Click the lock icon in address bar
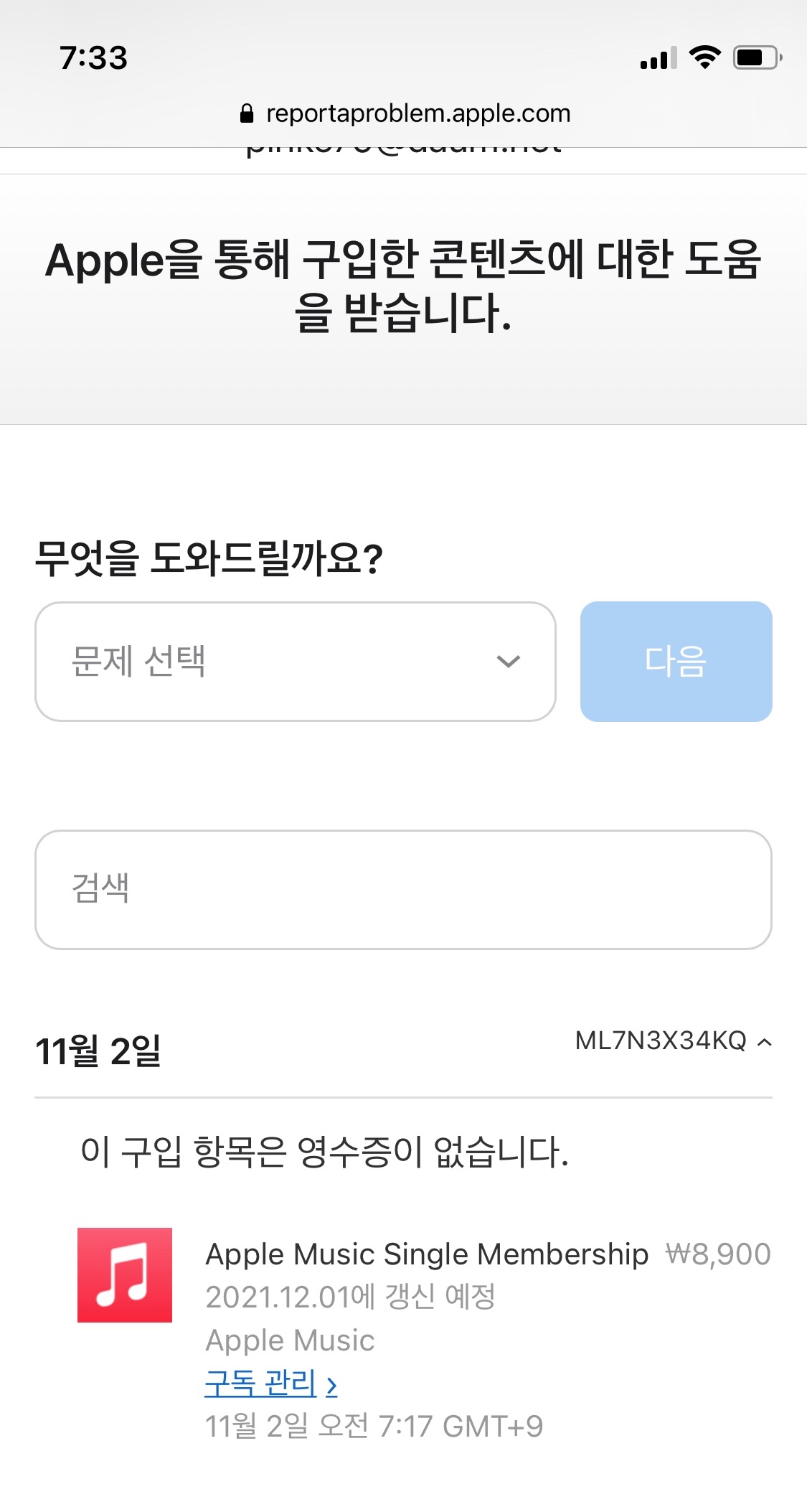 pyautogui.click(x=247, y=113)
